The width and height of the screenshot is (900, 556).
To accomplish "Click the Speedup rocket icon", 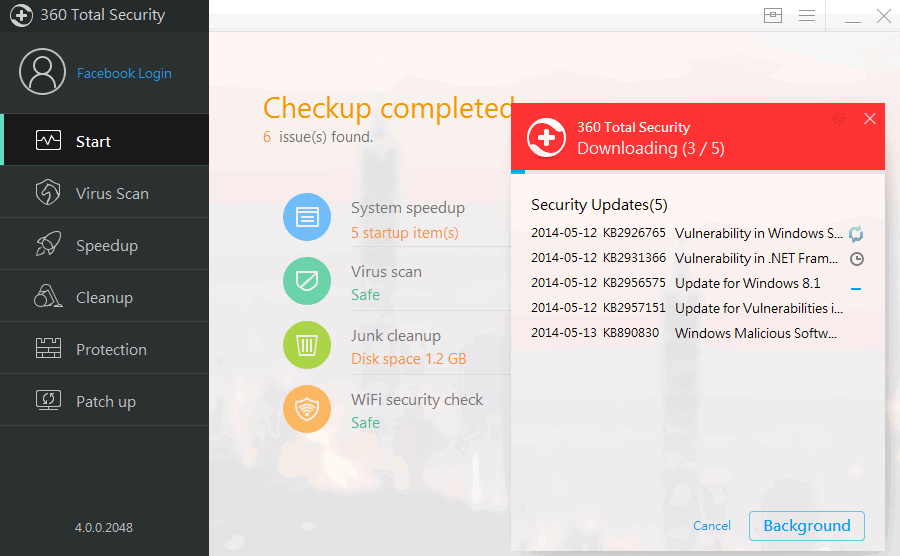I will point(48,244).
